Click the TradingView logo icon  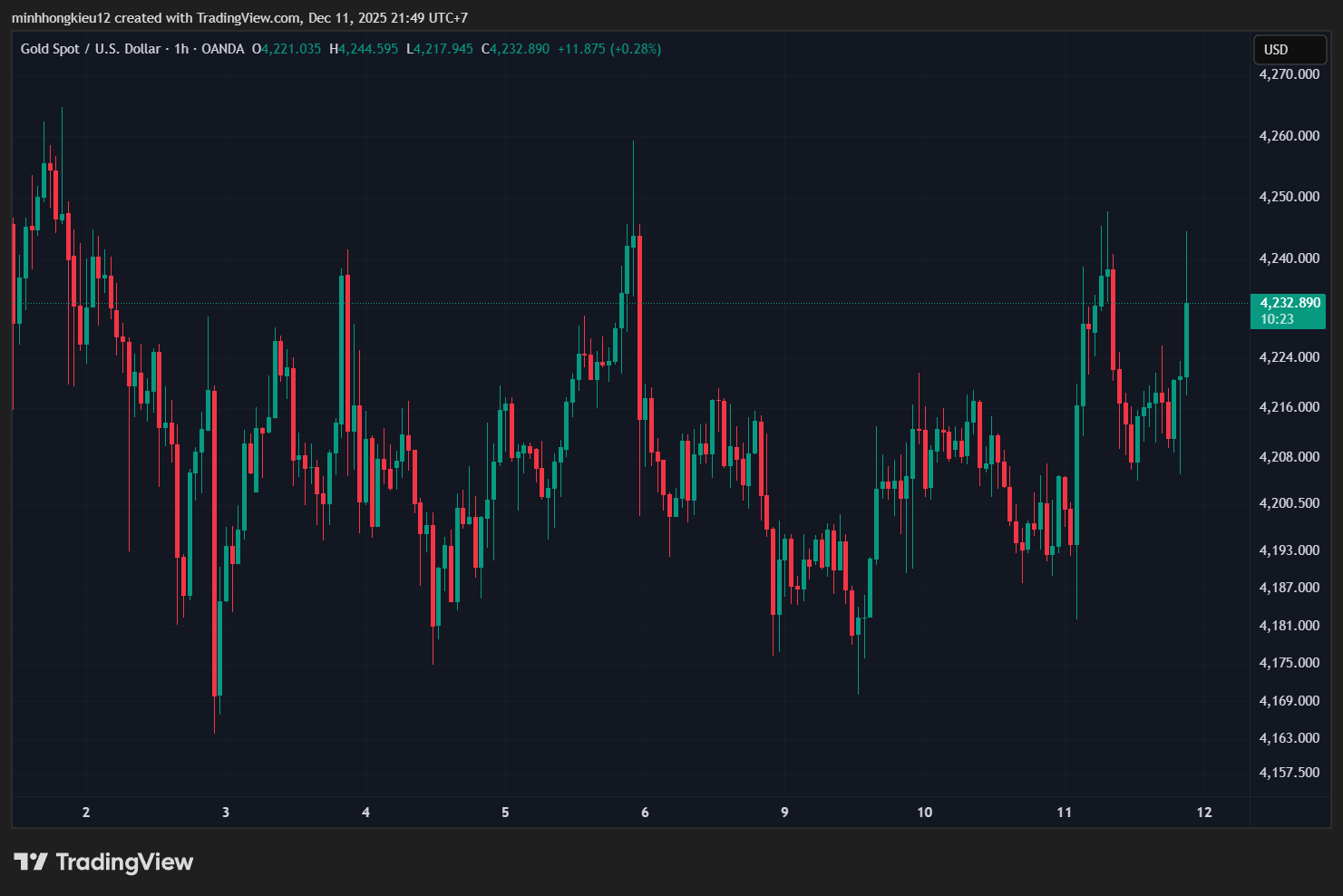30,862
